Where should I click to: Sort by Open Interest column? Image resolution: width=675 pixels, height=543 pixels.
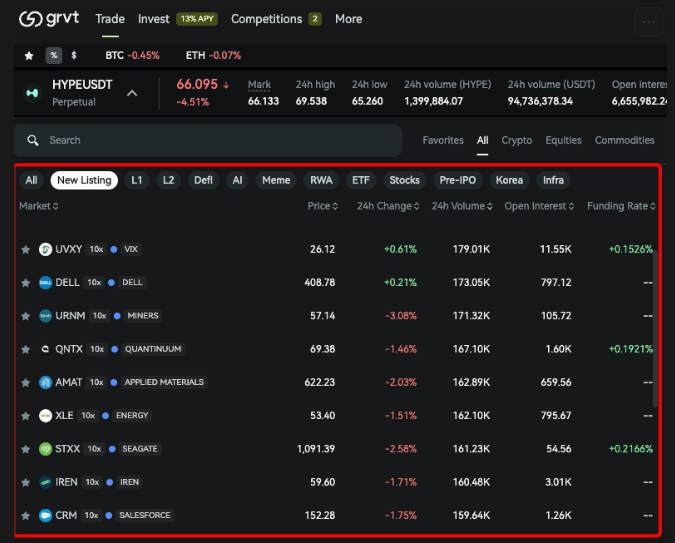click(539, 206)
